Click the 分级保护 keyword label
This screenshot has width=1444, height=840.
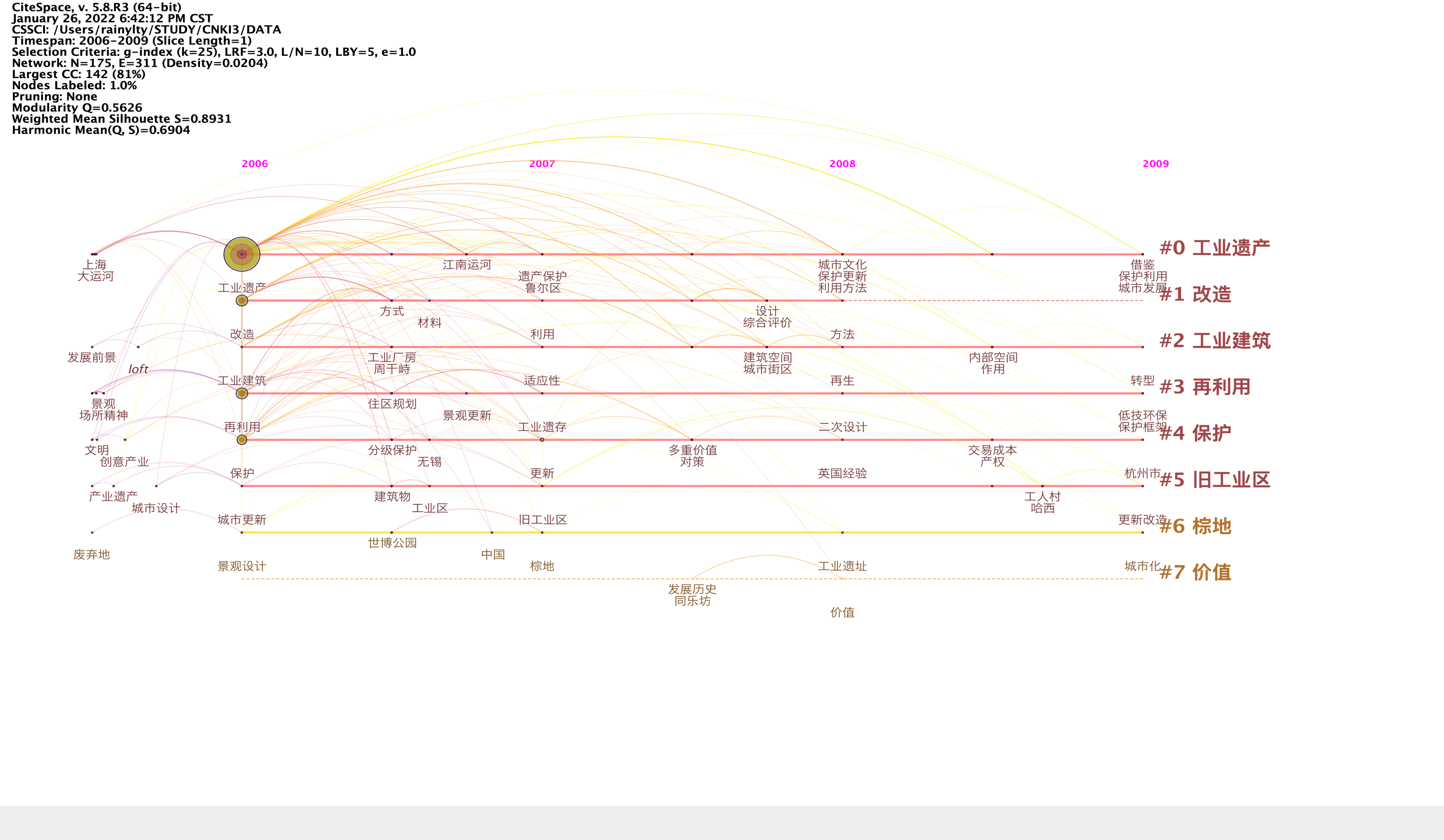tap(392, 451)
